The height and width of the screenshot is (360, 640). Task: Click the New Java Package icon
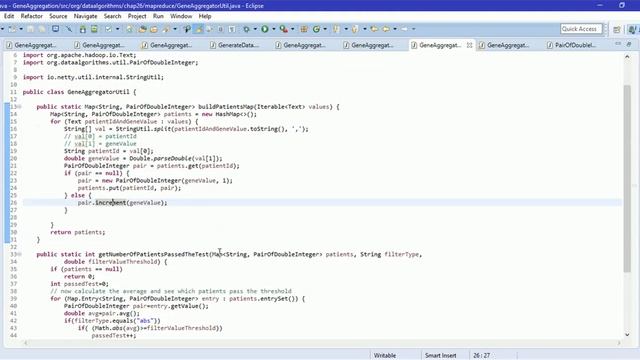click(x=304, y=29)
